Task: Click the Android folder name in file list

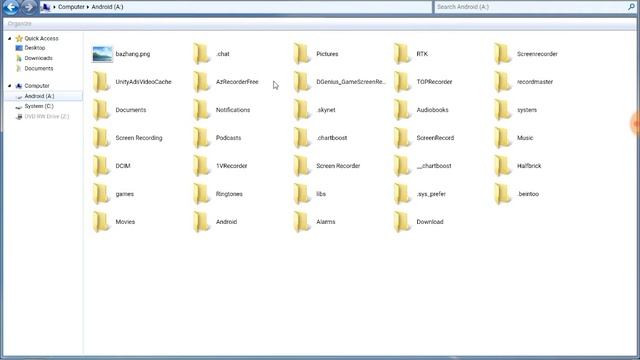Action: tap(226, 222)
